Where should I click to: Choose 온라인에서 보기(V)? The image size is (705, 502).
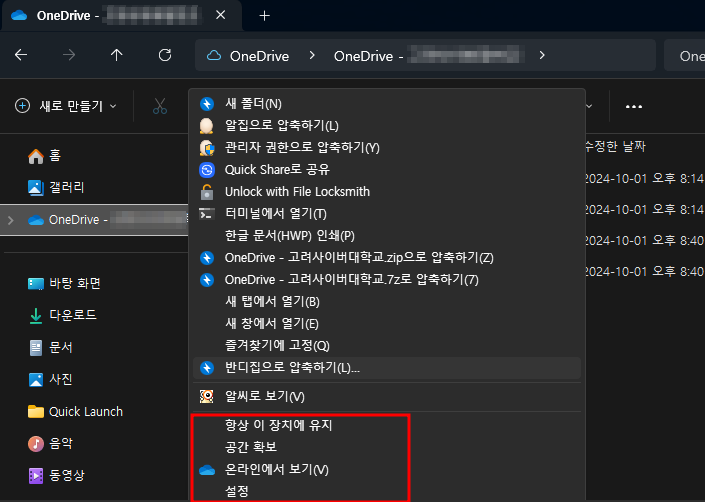387,469
